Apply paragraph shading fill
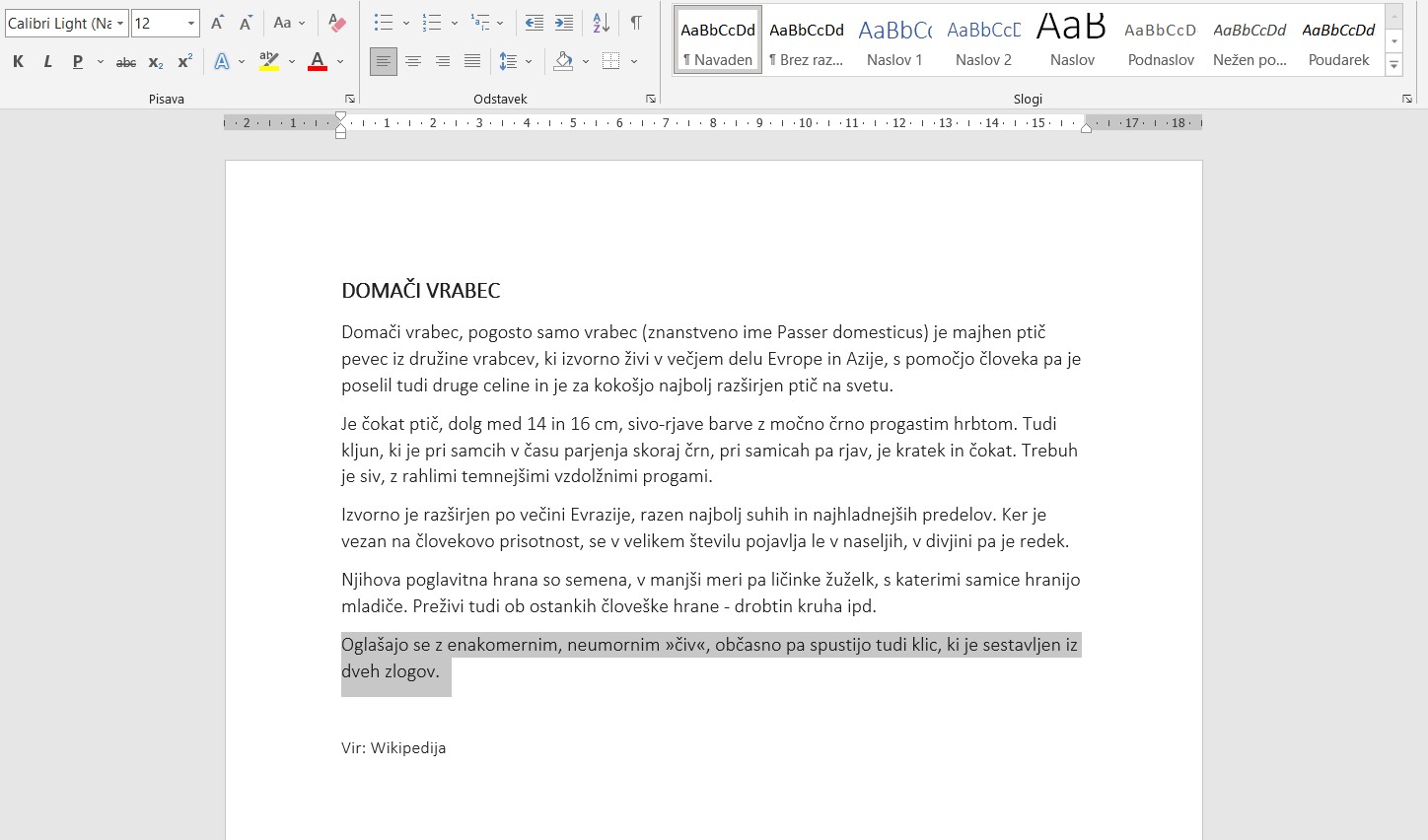 click(x=563, y=62)
